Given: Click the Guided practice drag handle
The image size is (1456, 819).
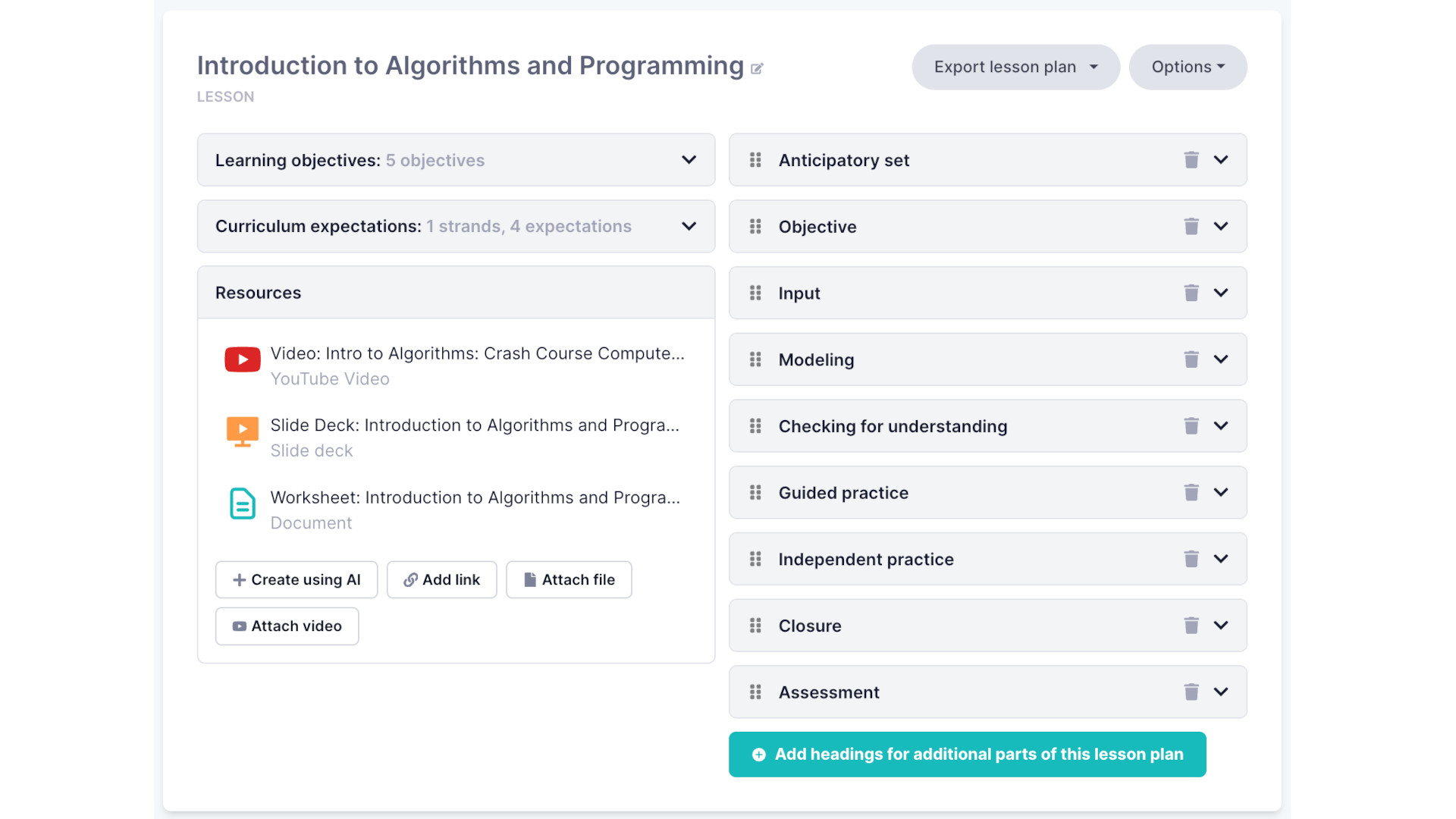Looking at the screenshot, I should pos(755,493).
